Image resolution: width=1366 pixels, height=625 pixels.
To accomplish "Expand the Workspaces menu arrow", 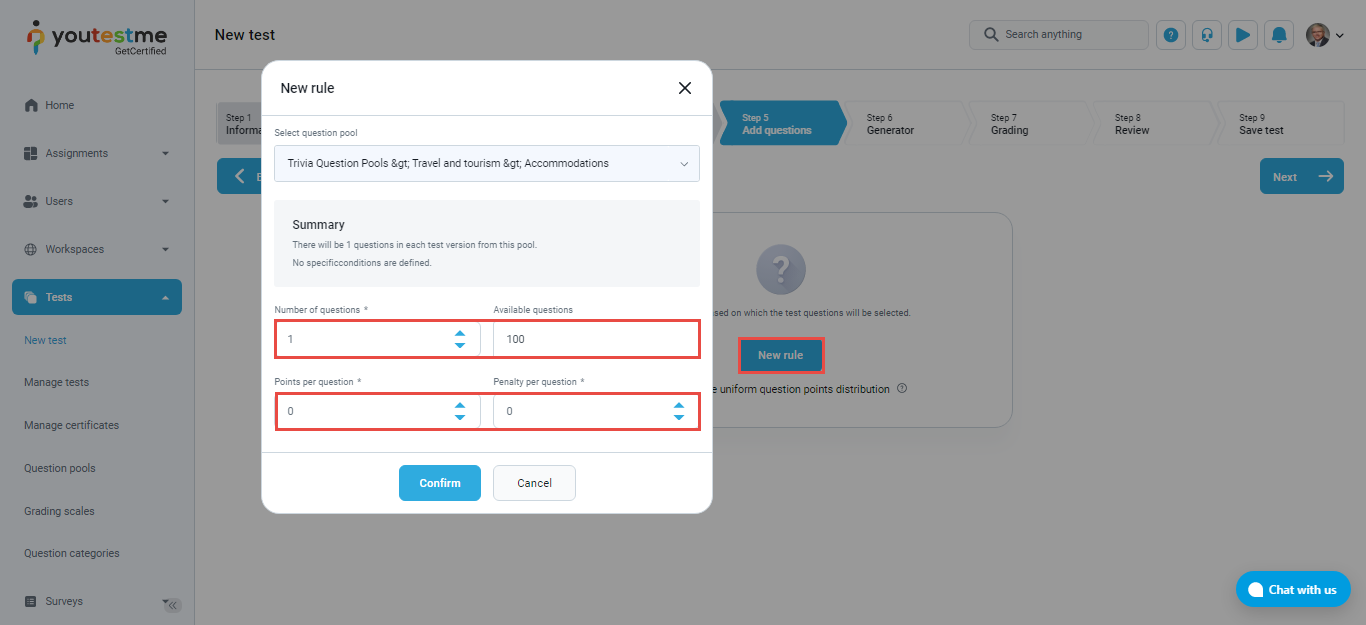I will [165, 249].
